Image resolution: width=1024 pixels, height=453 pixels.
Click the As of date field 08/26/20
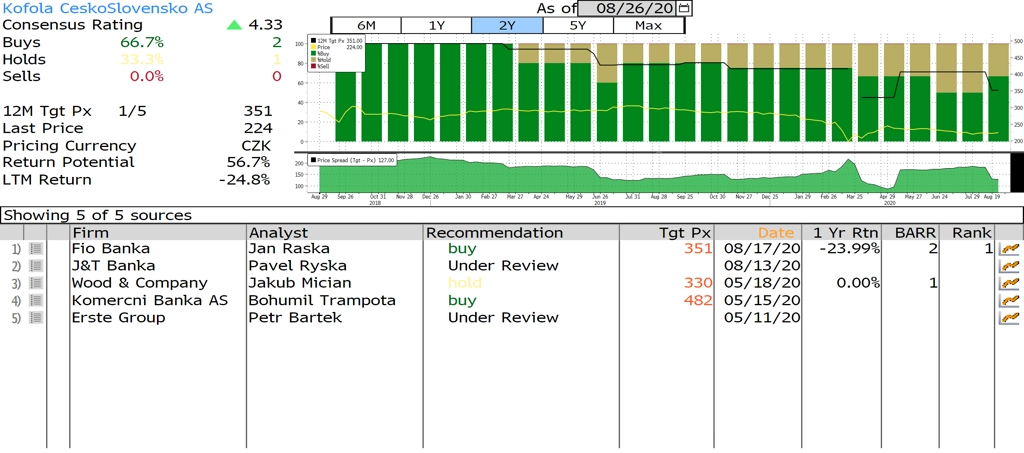[x=628, y=8]
